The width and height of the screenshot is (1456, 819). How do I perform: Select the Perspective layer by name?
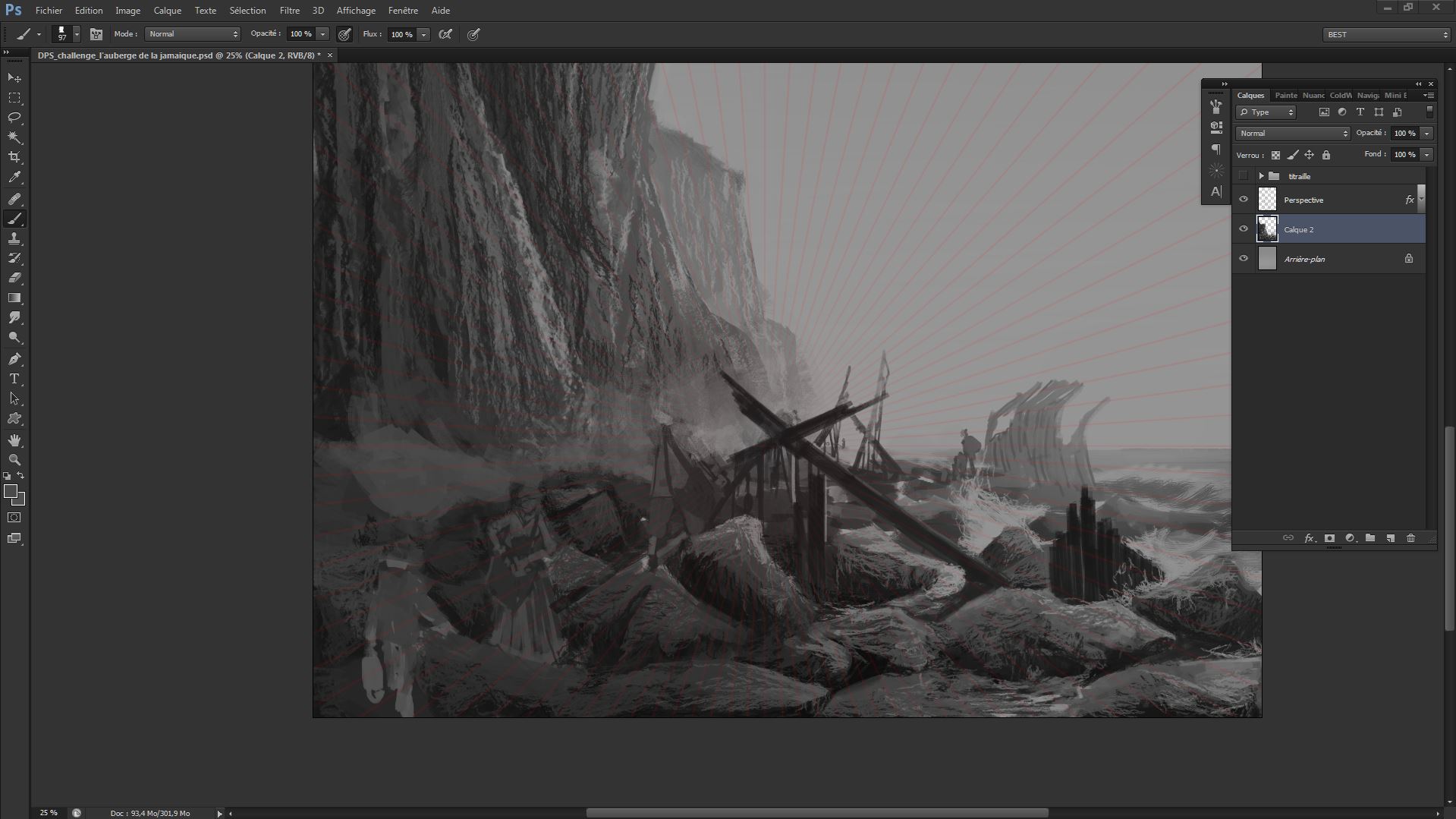tap(1303, 200)
